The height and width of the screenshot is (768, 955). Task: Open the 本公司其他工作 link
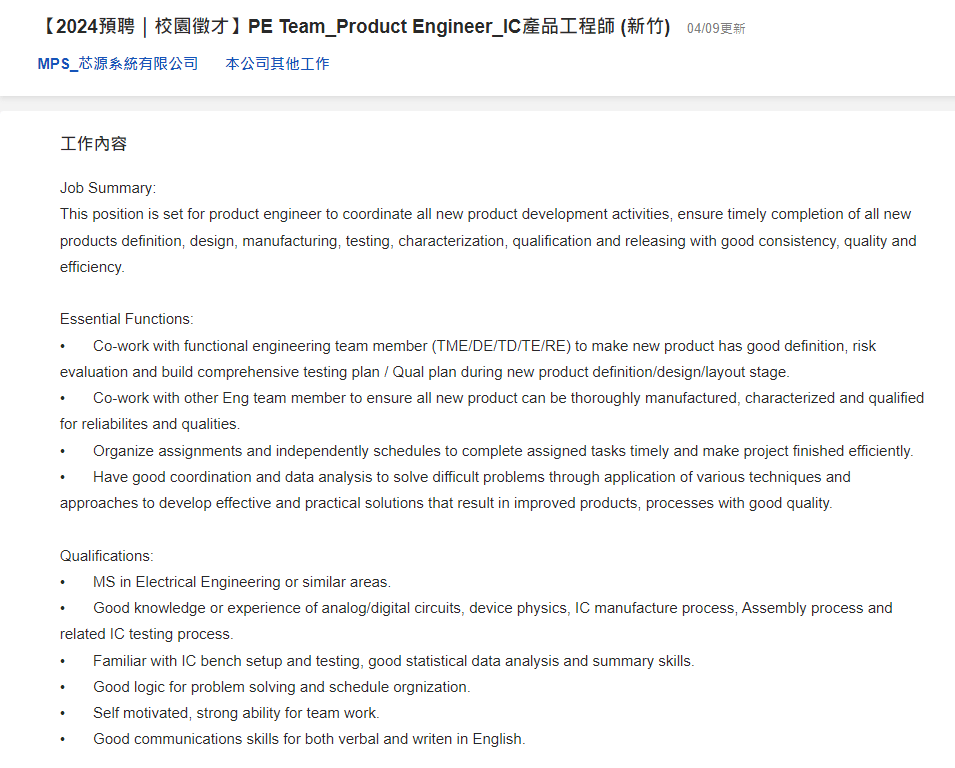coord(277,64)
